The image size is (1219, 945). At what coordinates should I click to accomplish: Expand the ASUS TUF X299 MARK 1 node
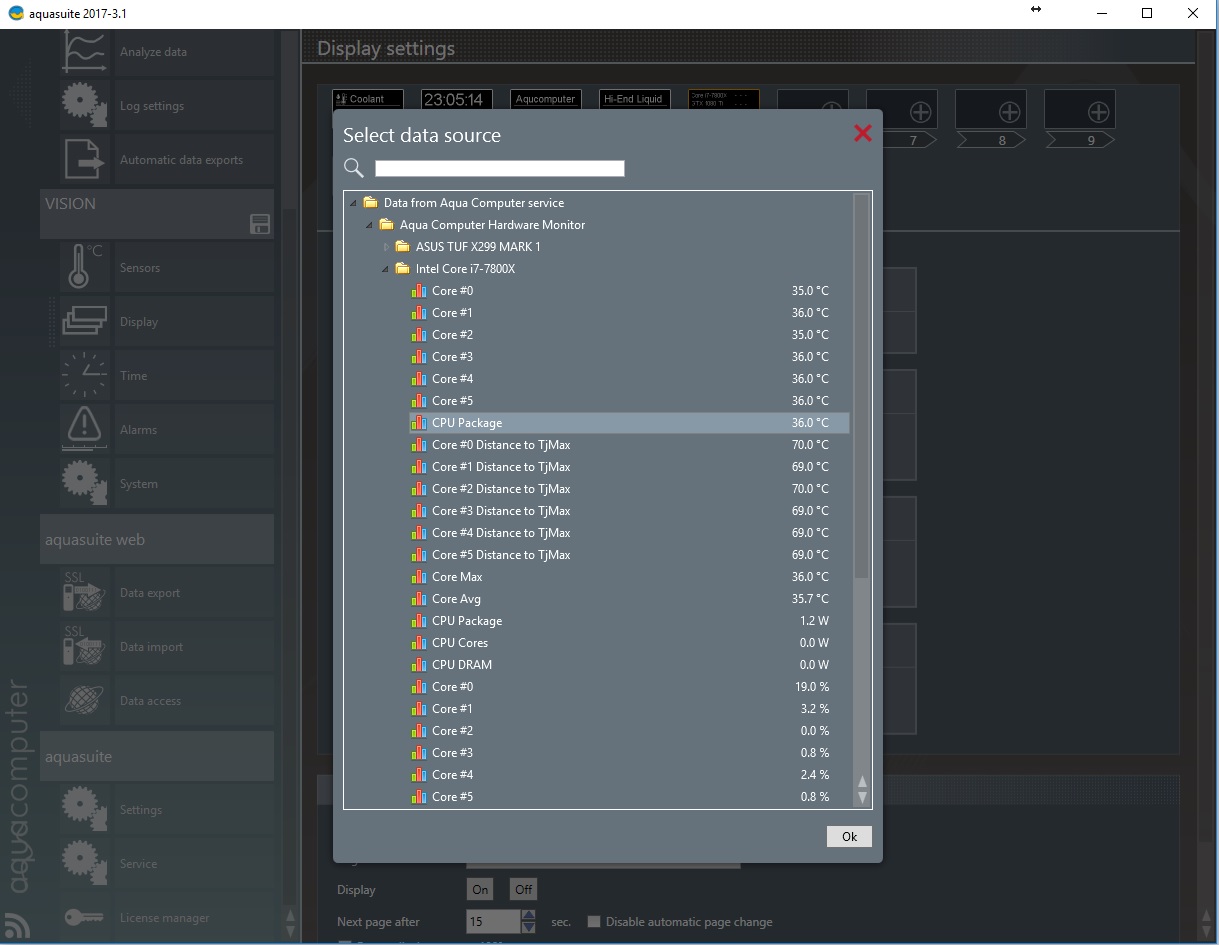(x=388, y=247)
